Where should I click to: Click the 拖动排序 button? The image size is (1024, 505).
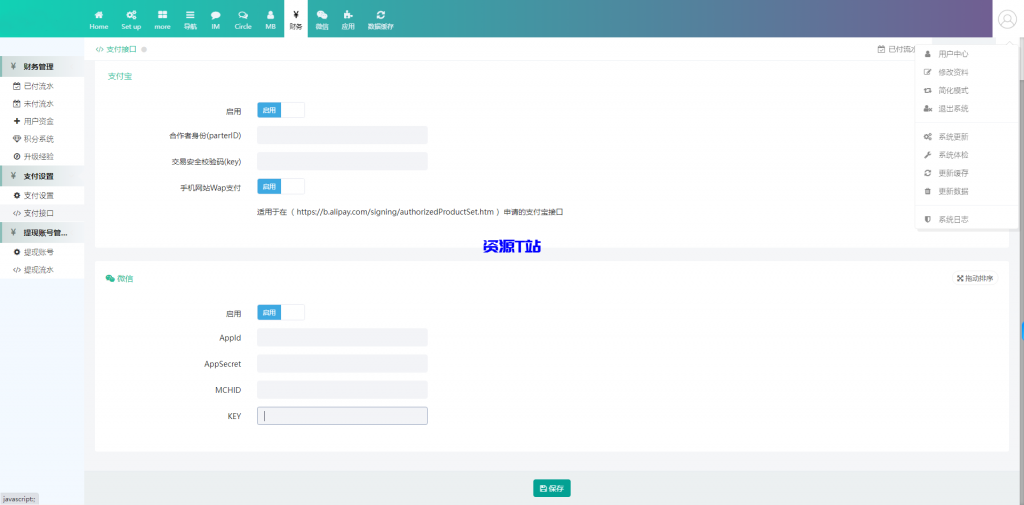[x=975, y=279]
